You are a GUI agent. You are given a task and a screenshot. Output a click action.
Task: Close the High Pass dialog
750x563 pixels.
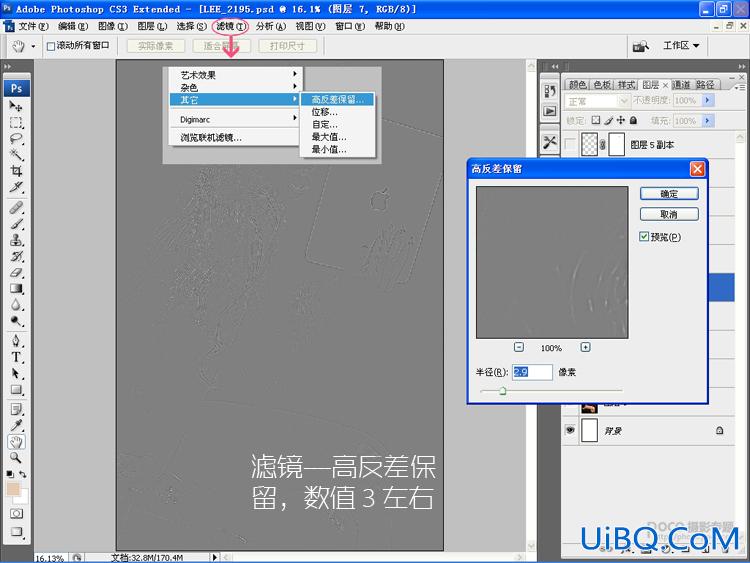pyautogui.click(x=697, y=169)
